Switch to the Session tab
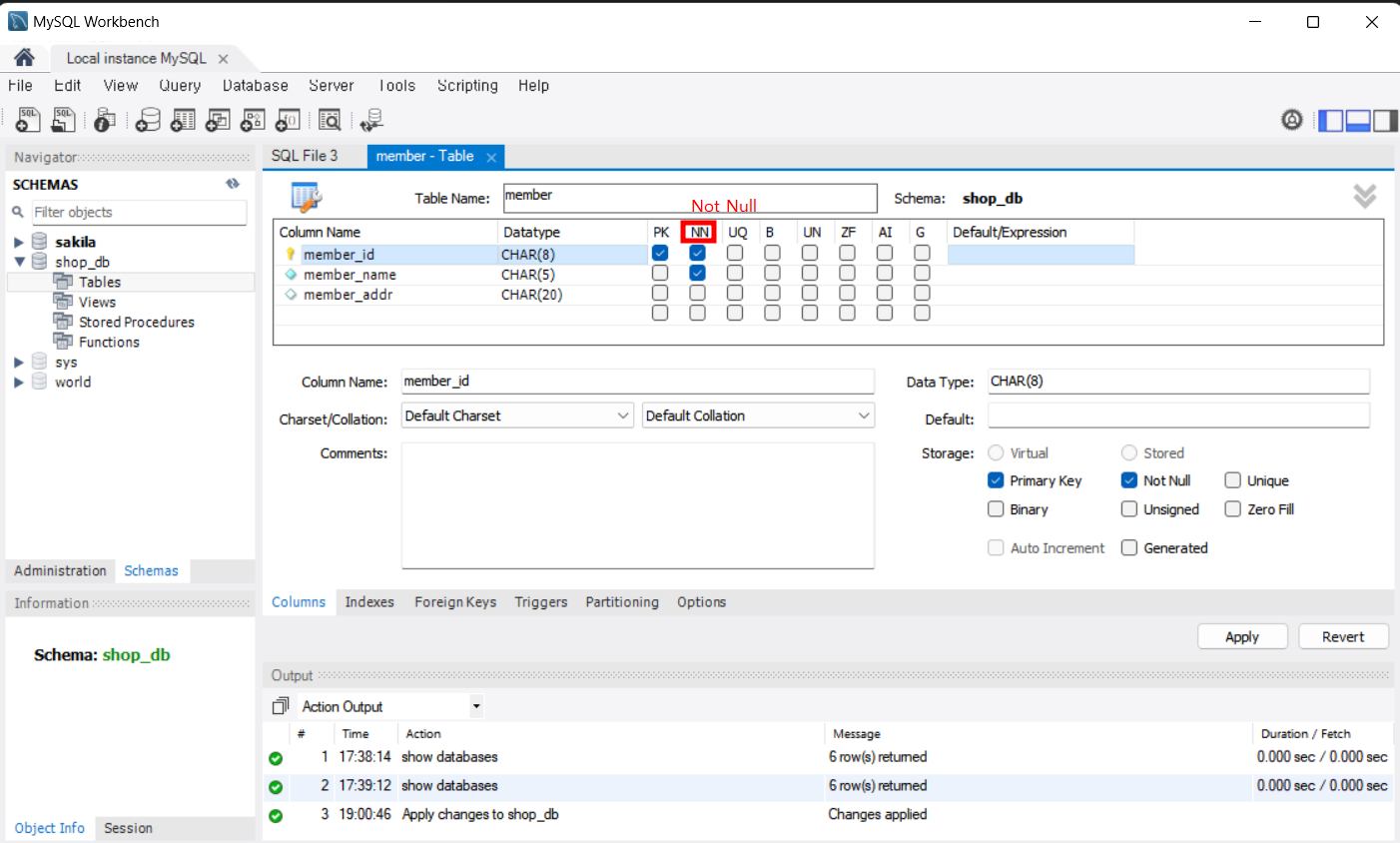 (x=128, y=828)
